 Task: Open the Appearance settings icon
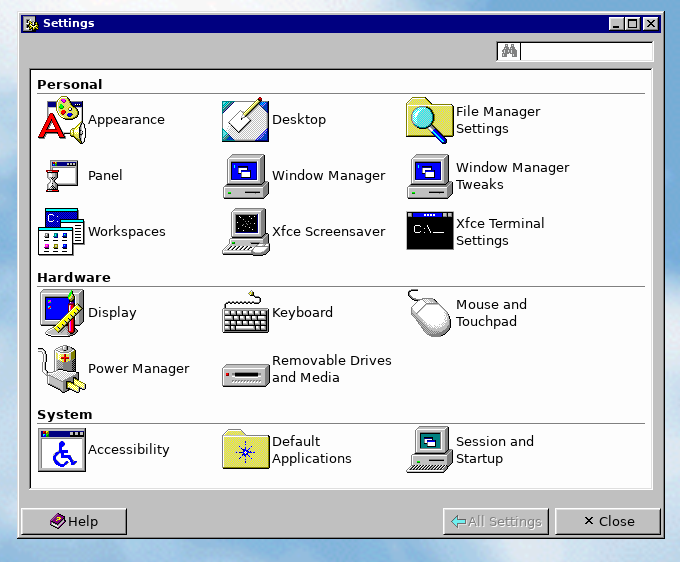coord(61,120)
